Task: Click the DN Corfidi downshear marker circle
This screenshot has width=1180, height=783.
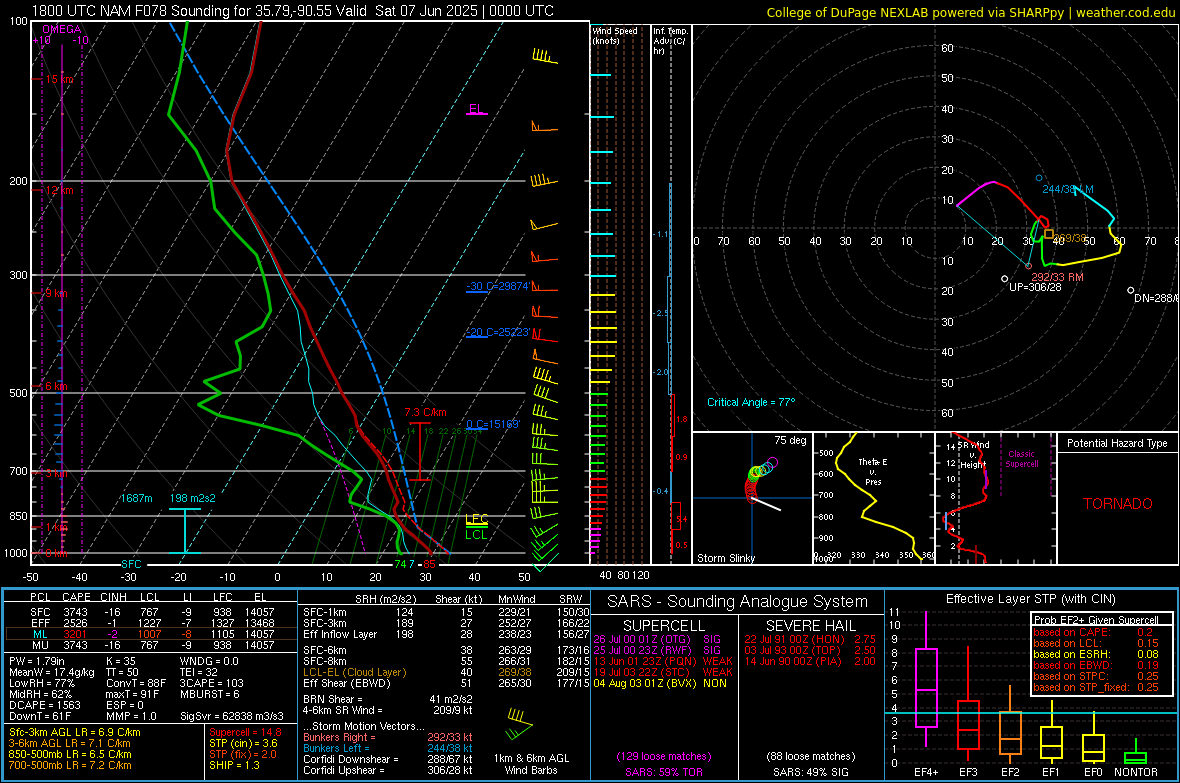Action: point(1130,291)
